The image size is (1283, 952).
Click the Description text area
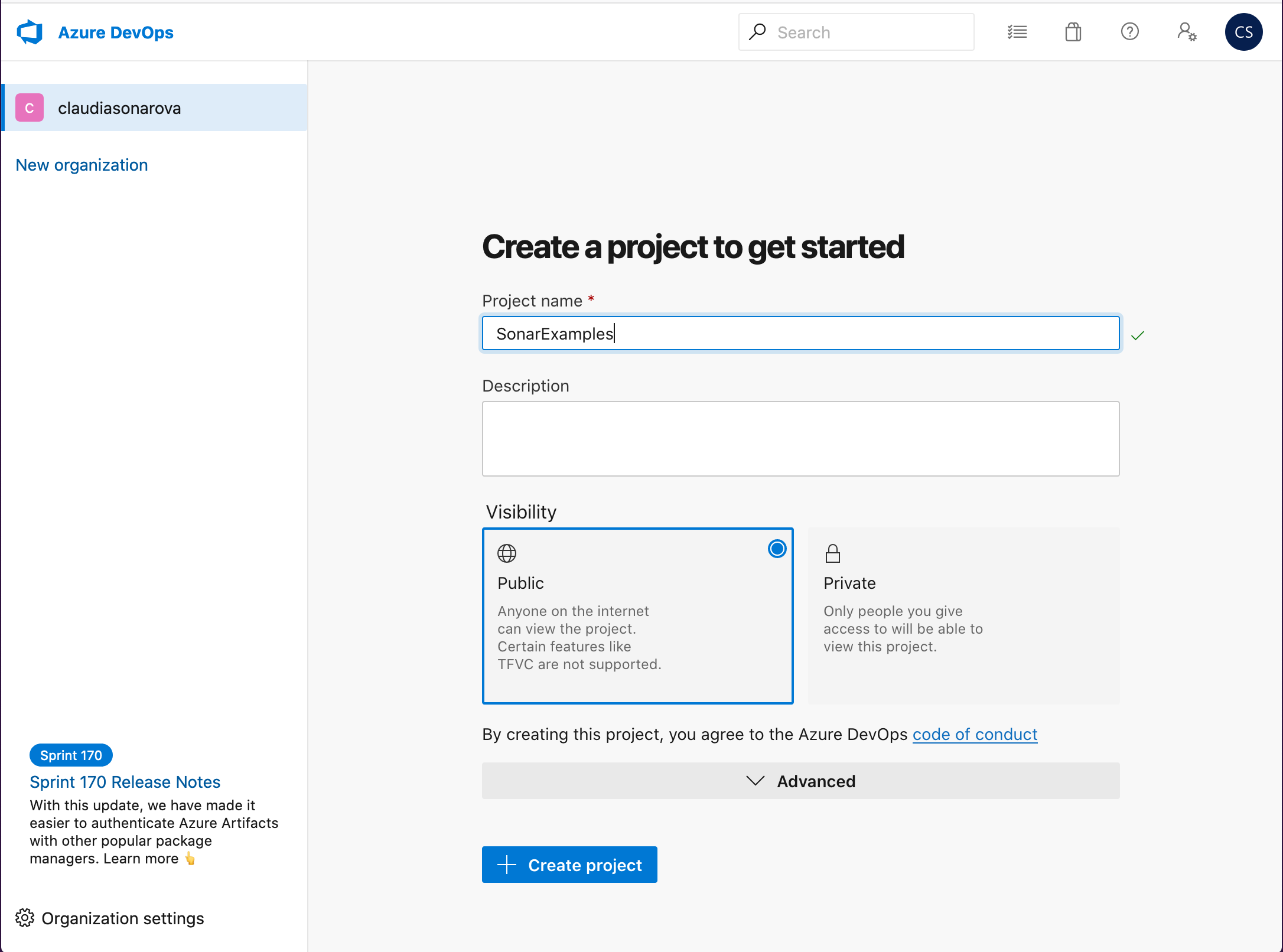click(x=799, y=438)
